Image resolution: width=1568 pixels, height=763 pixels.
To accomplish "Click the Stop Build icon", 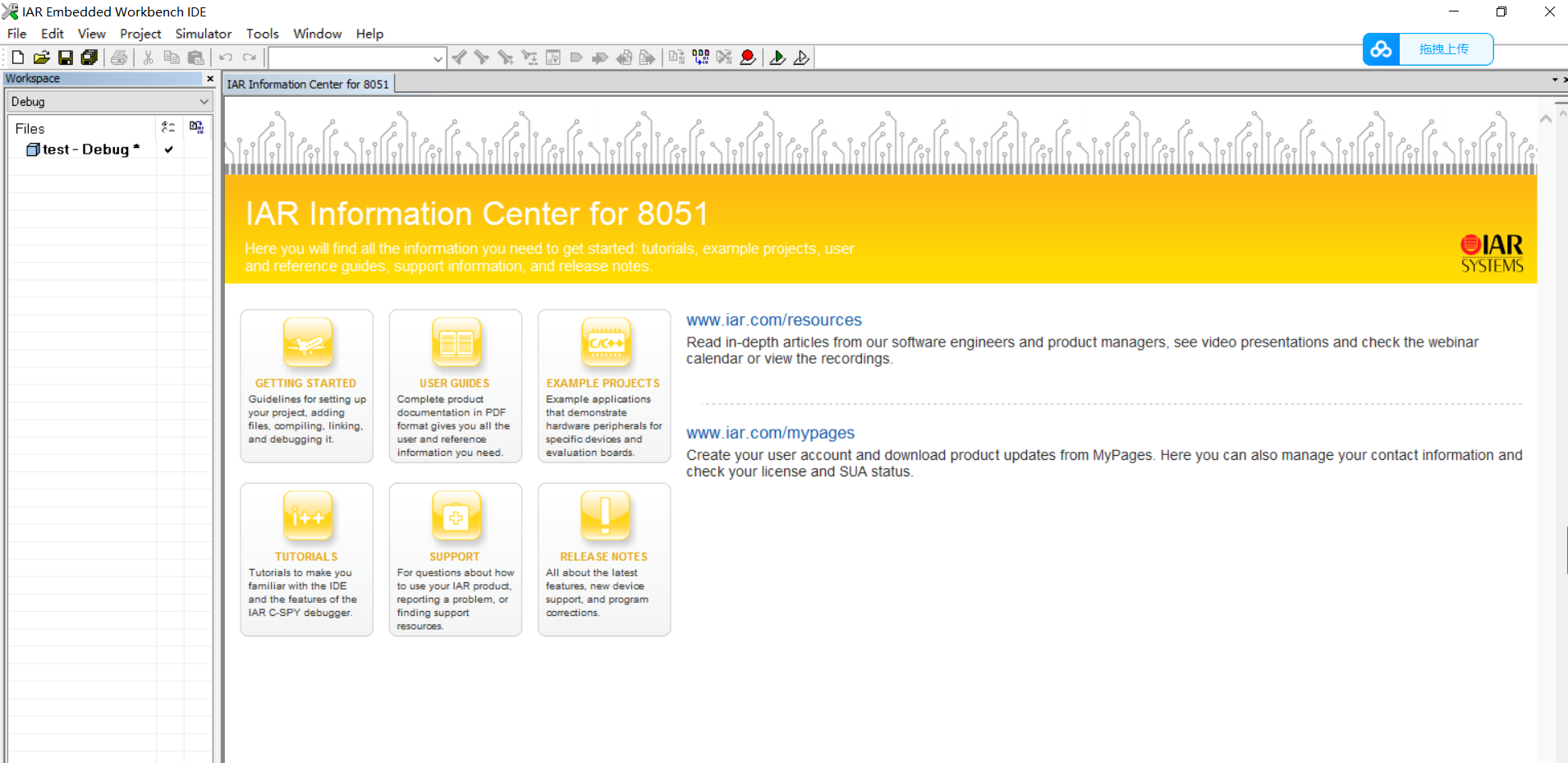I will click(724, 57).
